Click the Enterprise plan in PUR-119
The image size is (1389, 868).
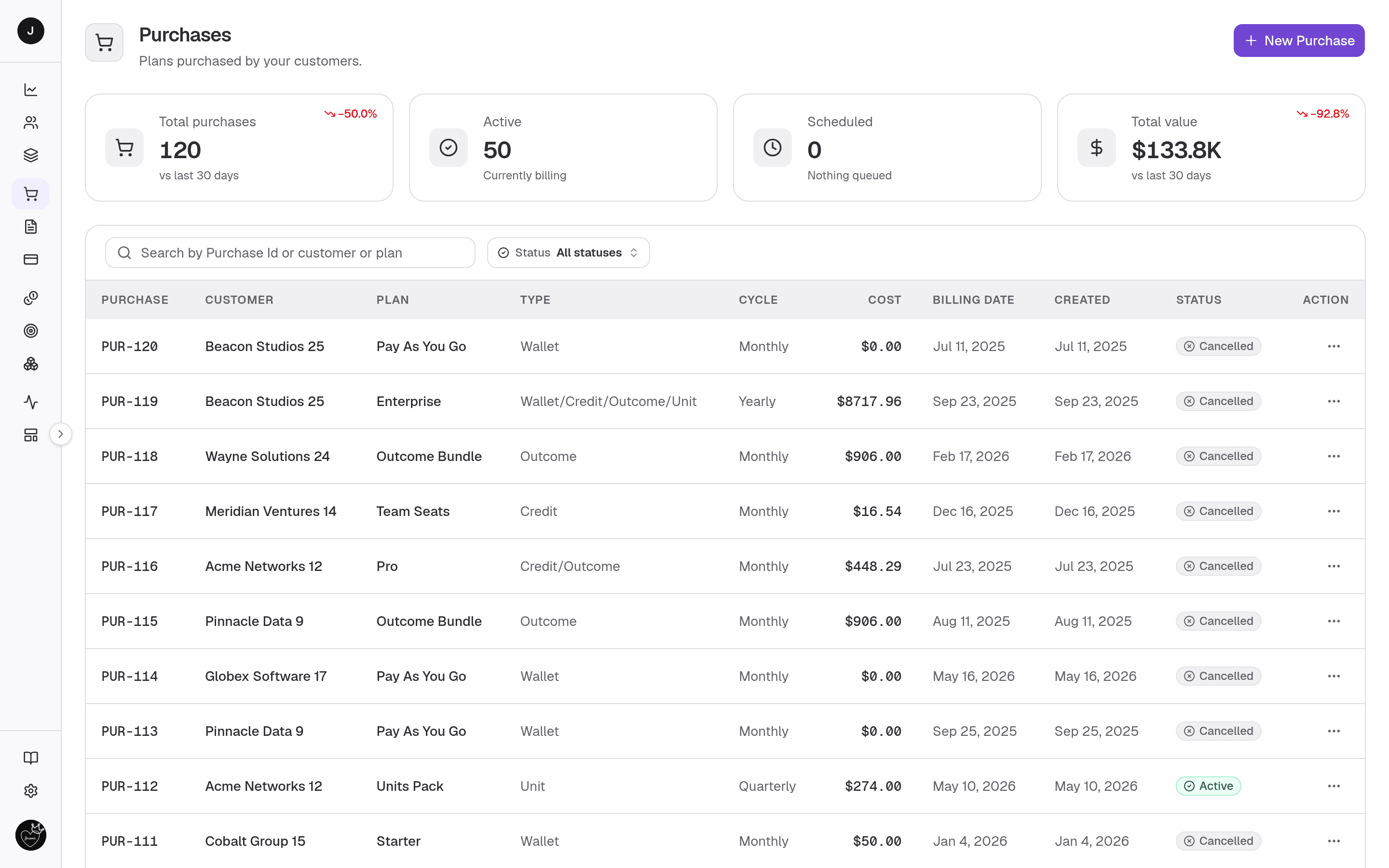coord(409,401)
